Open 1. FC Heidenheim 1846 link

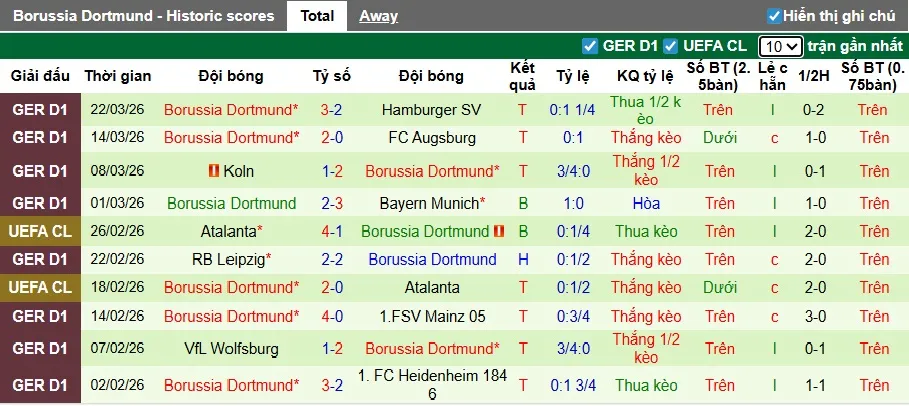click(x=431, y=385)
